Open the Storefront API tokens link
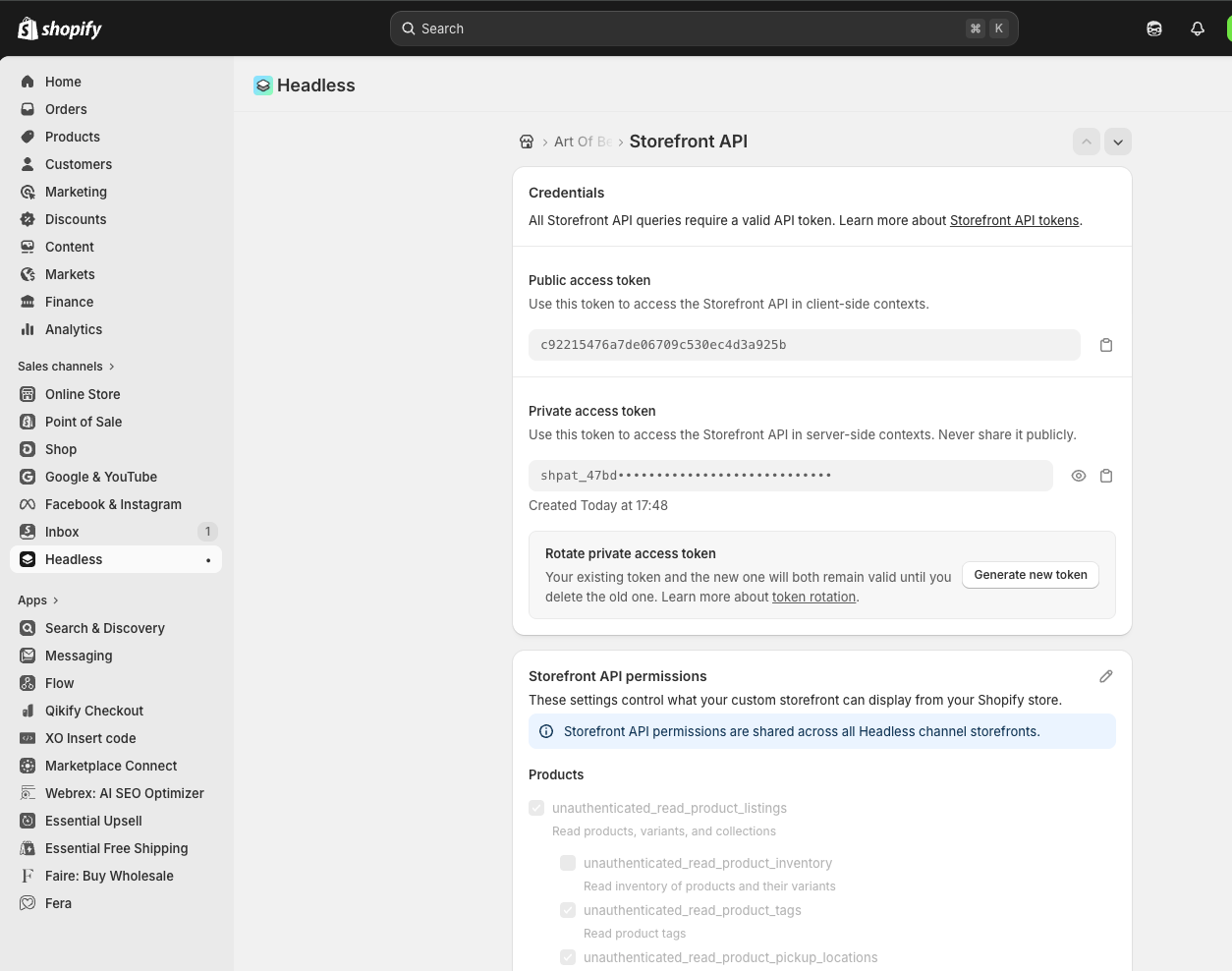 1014,220
